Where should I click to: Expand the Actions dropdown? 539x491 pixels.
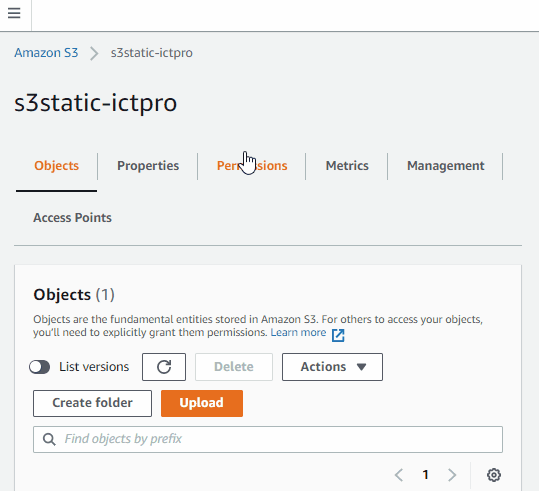[332, 367]
